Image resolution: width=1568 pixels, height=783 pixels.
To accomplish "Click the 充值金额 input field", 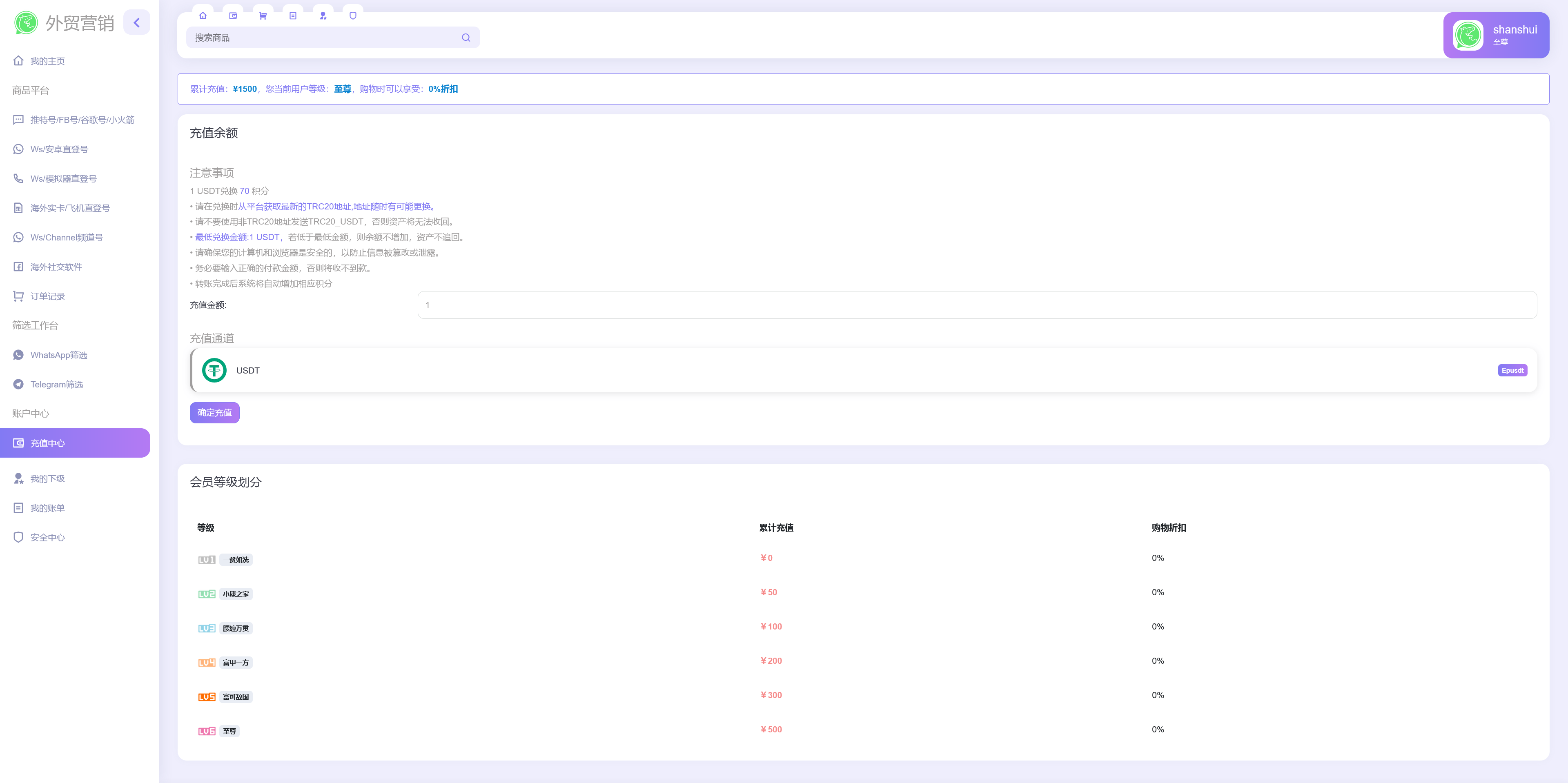I will 976,305.
